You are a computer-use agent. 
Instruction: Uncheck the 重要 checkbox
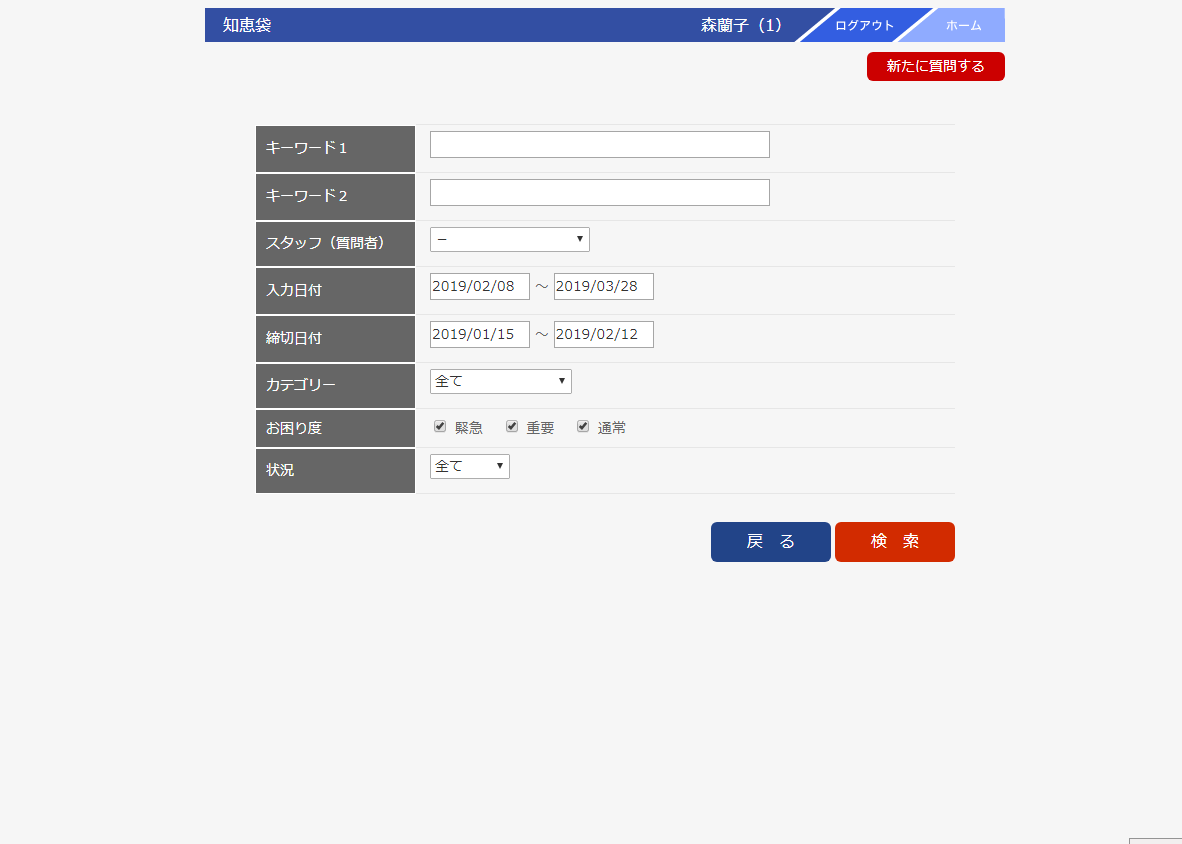point(512,427)
